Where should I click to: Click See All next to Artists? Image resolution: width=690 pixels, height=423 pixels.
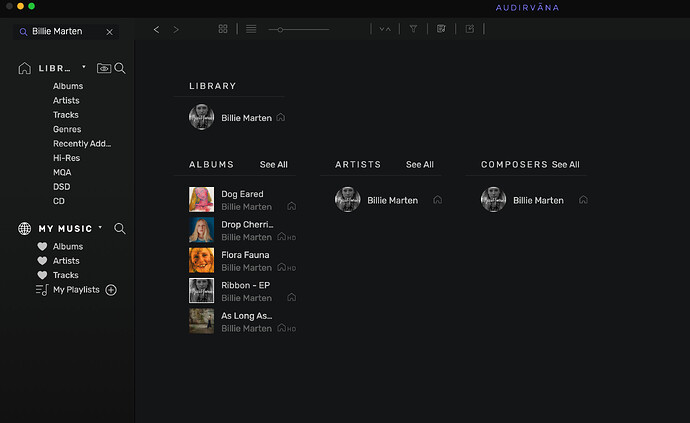tap(419, 165)
